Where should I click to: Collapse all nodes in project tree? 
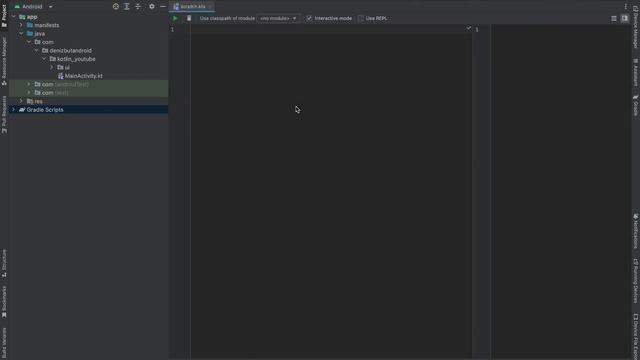pos(138,7)
